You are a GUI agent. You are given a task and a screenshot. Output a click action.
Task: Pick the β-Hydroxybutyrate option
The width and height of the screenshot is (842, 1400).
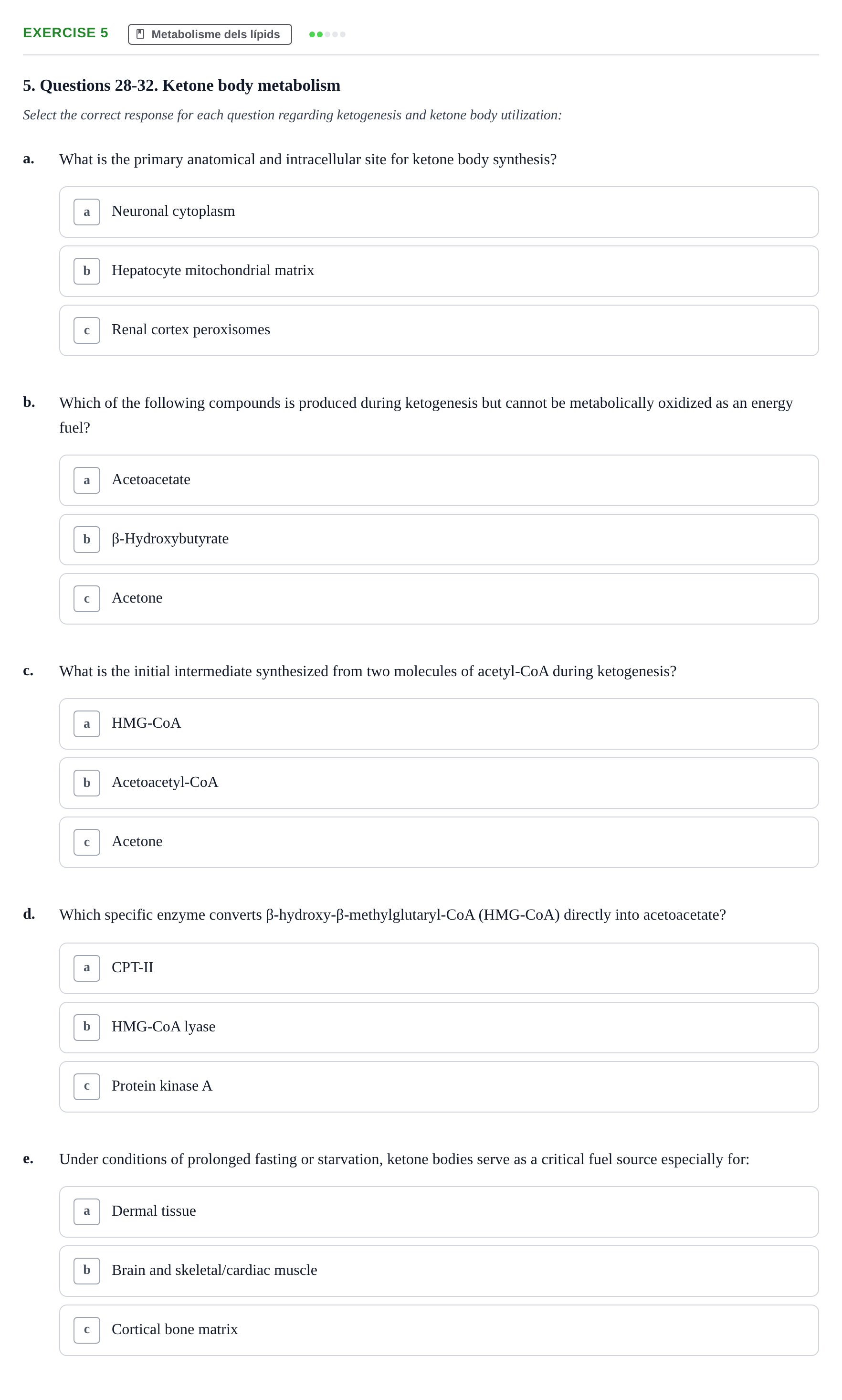click(439, 540)
